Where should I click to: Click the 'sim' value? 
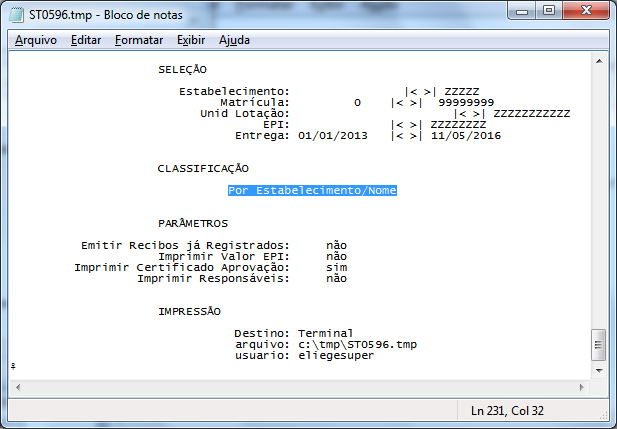click(336, 268)
